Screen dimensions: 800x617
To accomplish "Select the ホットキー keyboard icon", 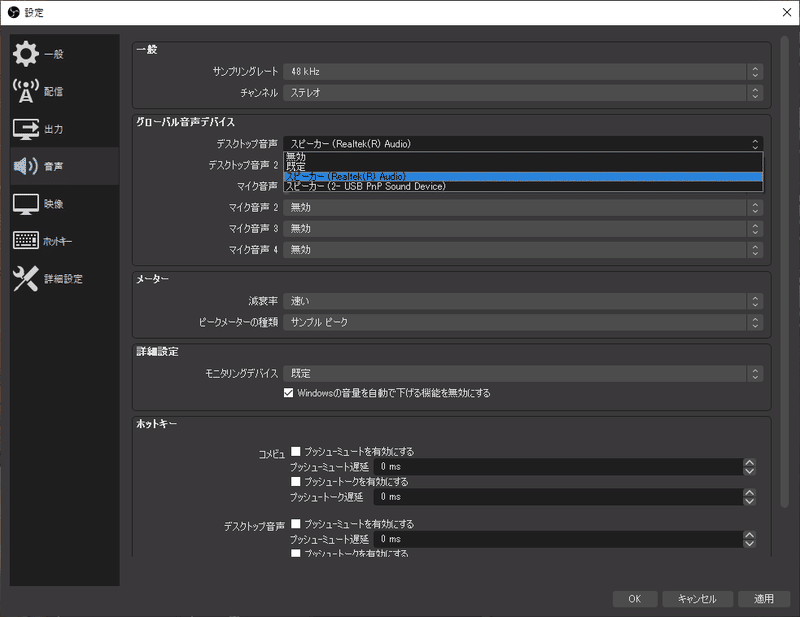I will point(26,240).
